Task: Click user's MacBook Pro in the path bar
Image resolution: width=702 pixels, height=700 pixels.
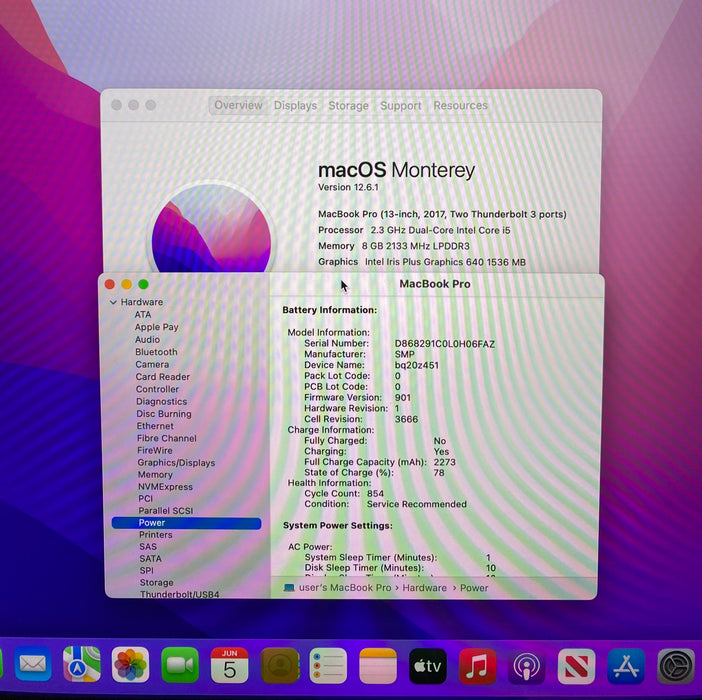Action: pyautogui.click(x=345, y=588)
